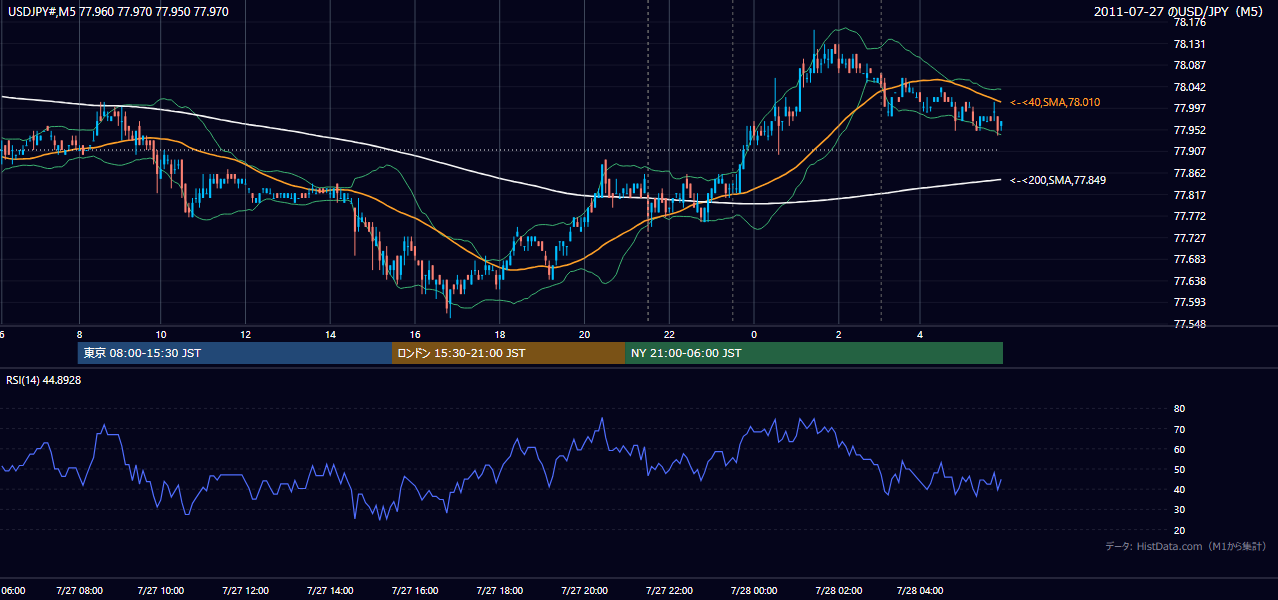Select the 40 SMA label reading 78.010
The height and width of the screenshot is (600, 1278).
(1055, 102)
